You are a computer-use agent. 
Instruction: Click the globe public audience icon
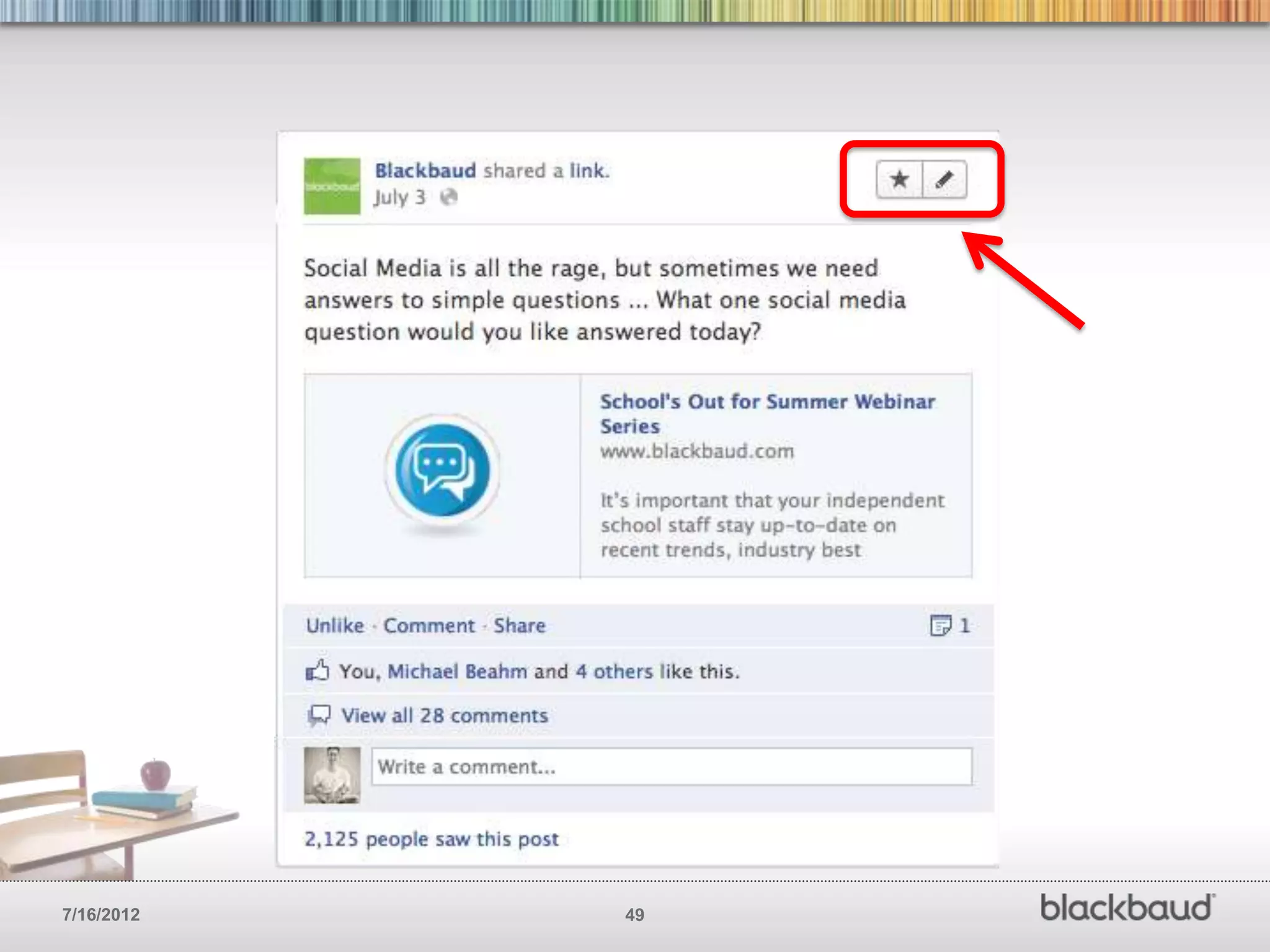[x=448, y=197]
